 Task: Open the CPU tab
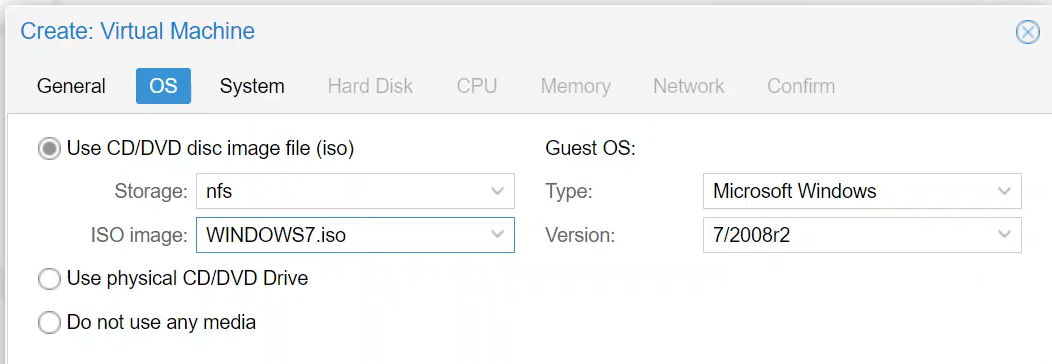477,86
